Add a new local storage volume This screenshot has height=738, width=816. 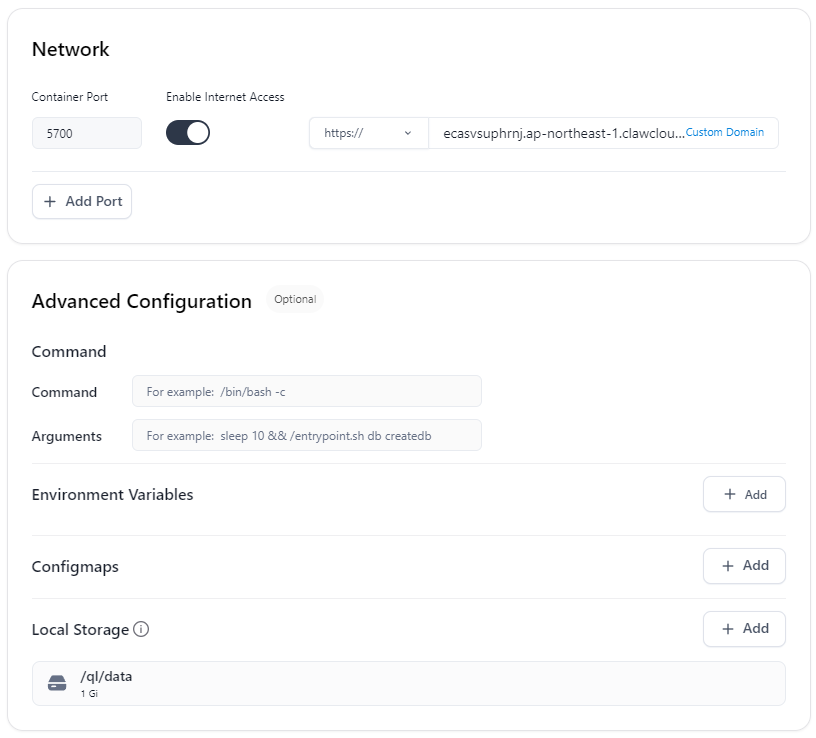pyautogui.click(x=744, y=629)
